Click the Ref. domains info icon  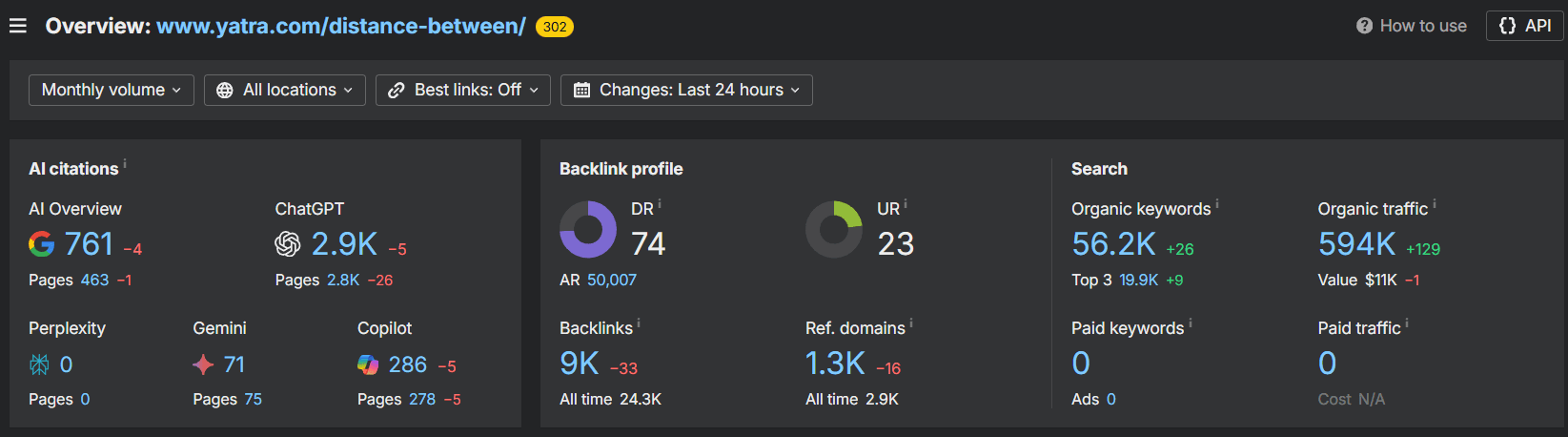pyautogui.click(x=911, y=323)
